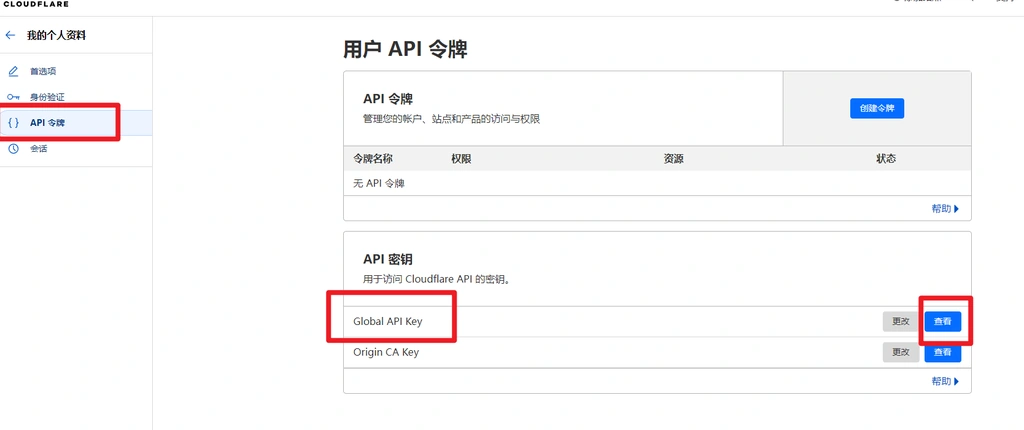Click the 我的个人资料 heading
The width and height of the screenshot is (1024, 430).
coord(56,35)
